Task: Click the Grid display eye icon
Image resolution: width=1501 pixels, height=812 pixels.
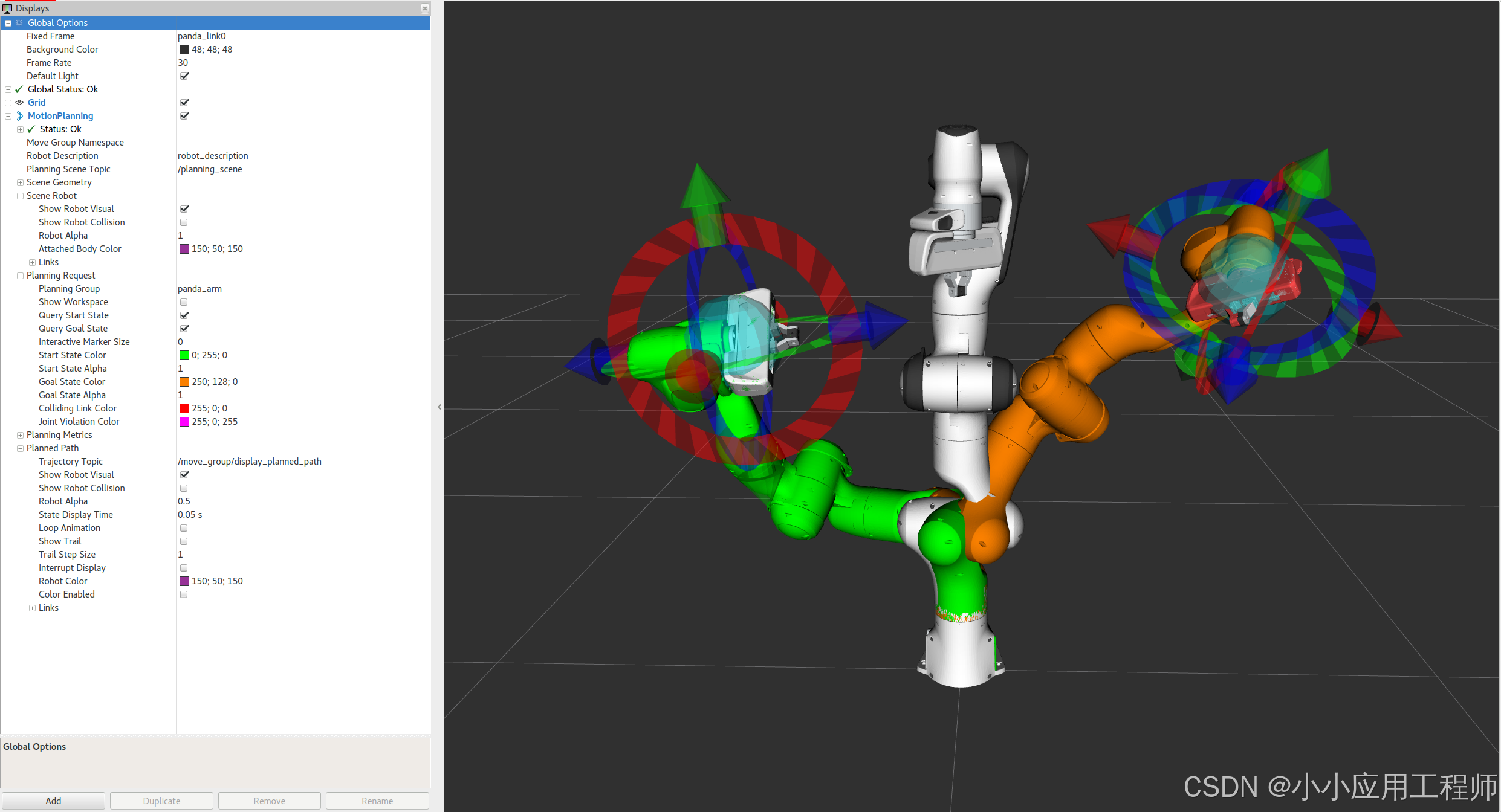Action: tap(19, 103)
